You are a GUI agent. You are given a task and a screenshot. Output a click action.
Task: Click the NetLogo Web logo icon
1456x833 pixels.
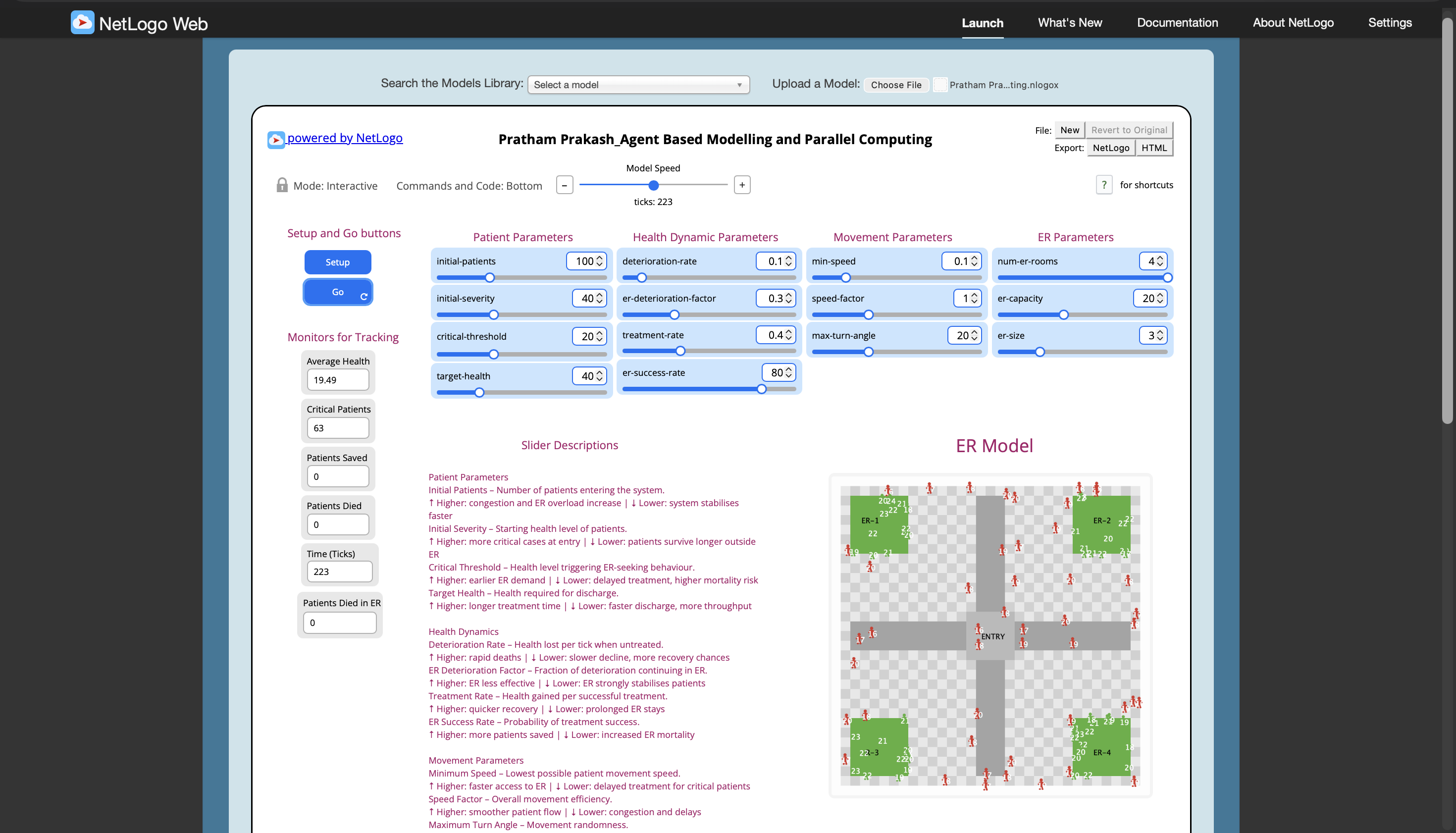82,23
